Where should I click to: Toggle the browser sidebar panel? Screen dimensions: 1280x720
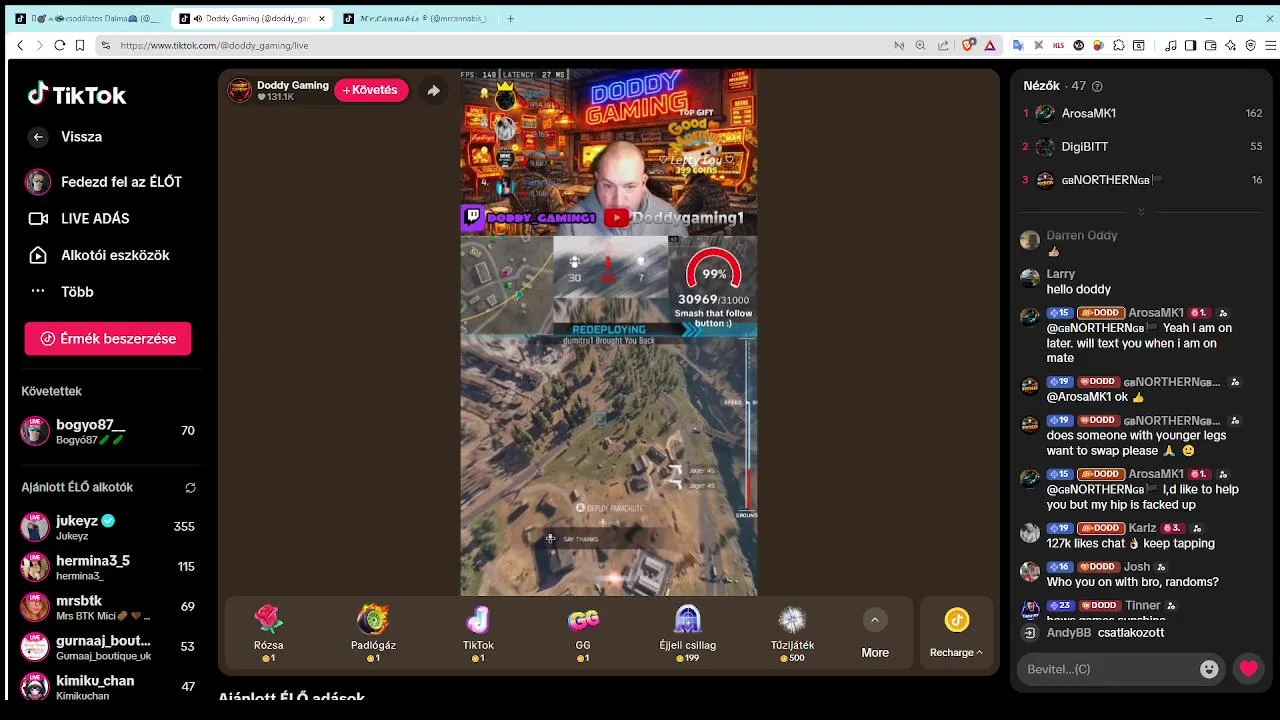tap(1190, 45)
